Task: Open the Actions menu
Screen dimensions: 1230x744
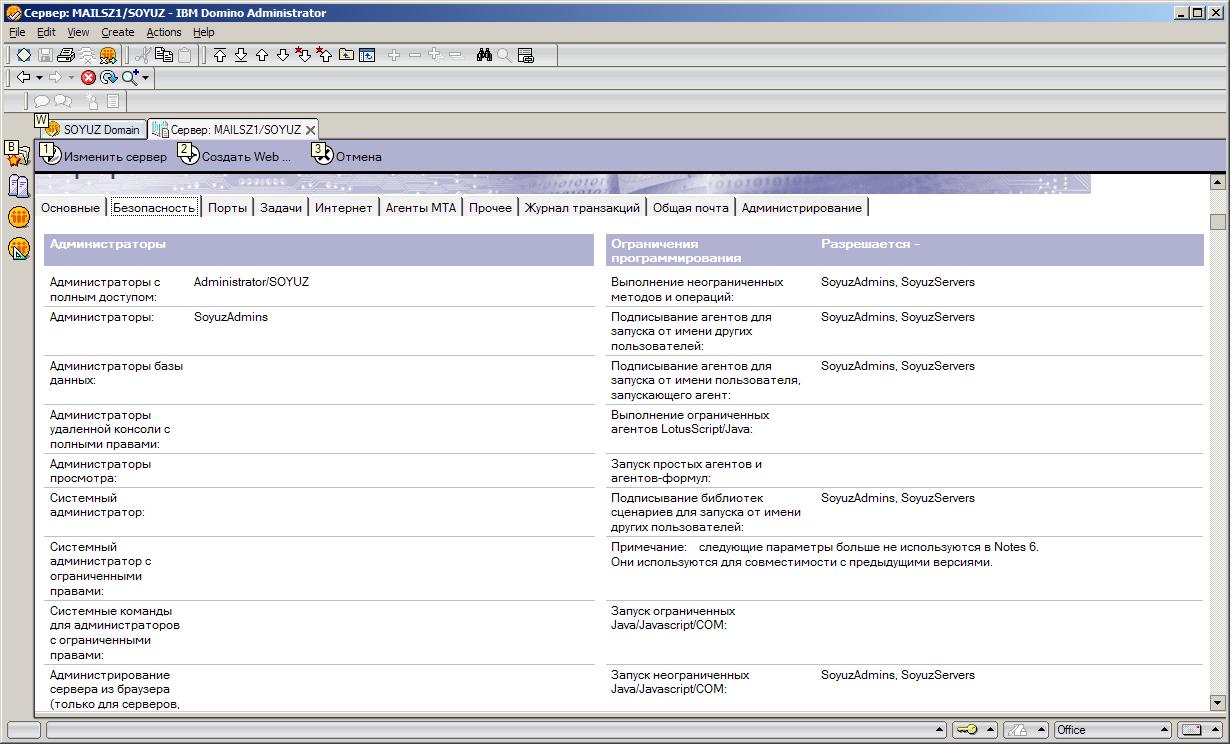Action: [164, 32]
